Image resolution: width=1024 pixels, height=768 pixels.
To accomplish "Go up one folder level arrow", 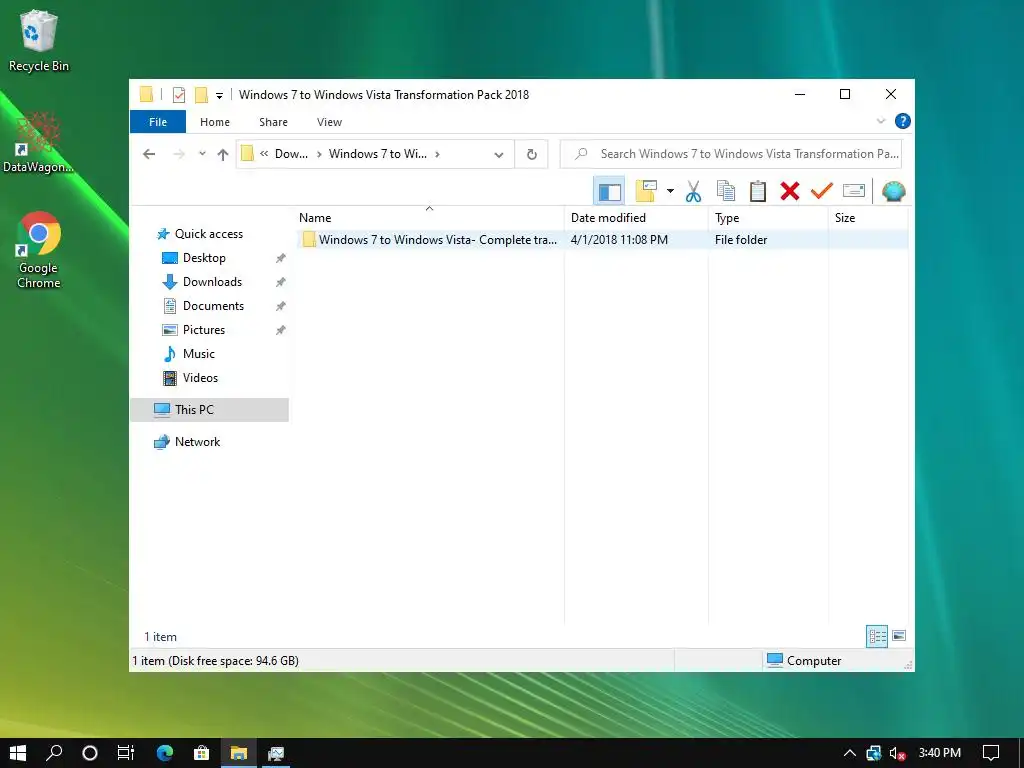I will (223, 154).
